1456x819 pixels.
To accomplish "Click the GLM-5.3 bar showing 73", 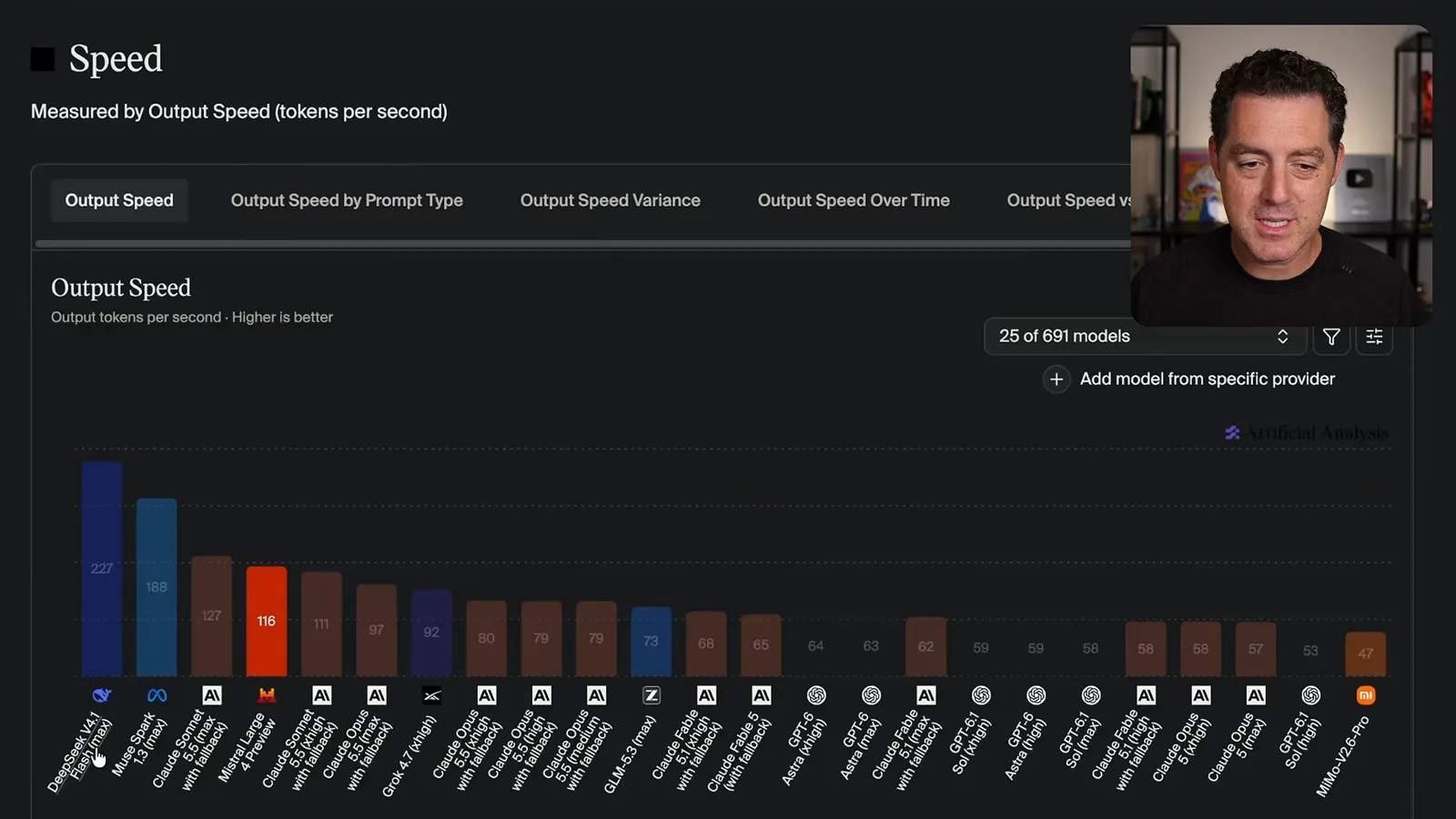I will pos(651,642).
